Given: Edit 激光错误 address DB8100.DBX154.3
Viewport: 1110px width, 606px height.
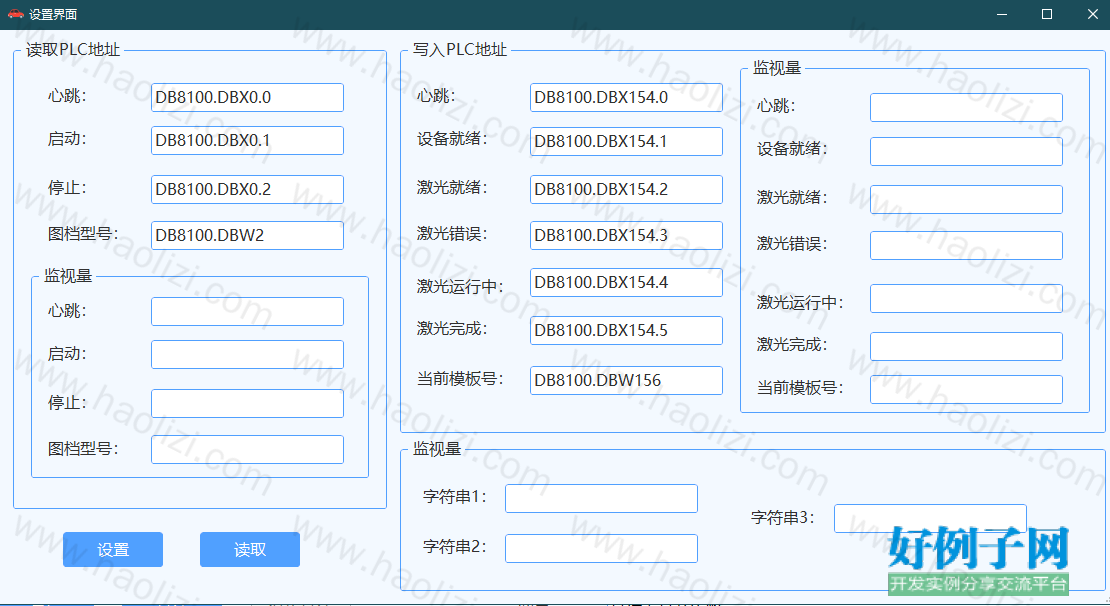Looking at the screenshot, I should point(626,236).
